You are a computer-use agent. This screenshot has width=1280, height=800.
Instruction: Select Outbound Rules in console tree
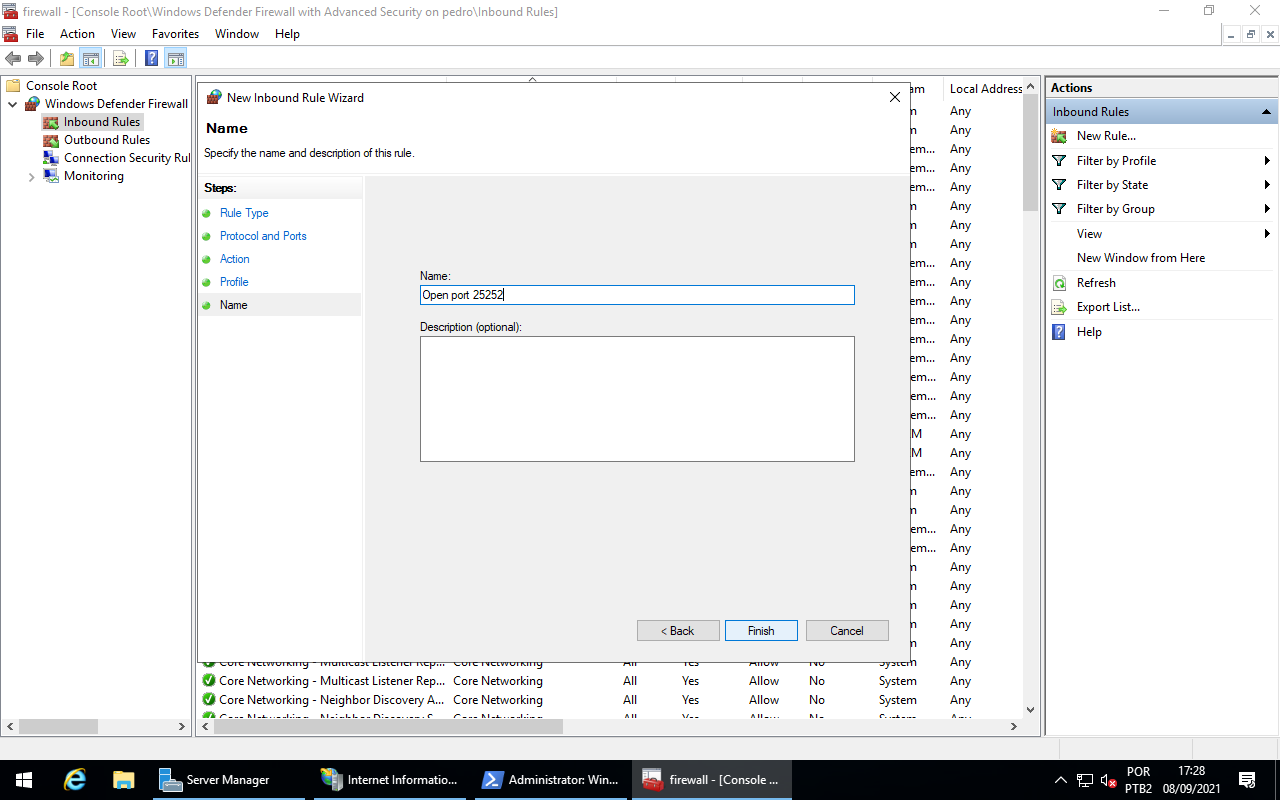106,140
